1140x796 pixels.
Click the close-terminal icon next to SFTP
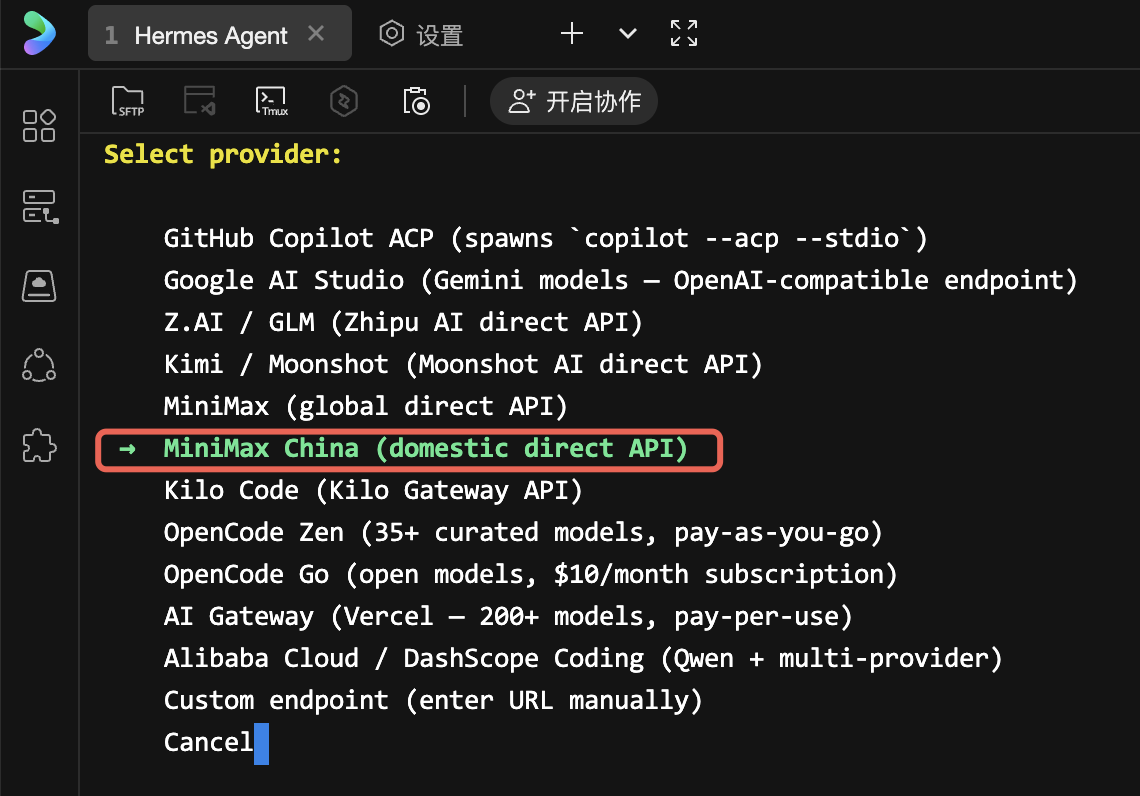199,100
